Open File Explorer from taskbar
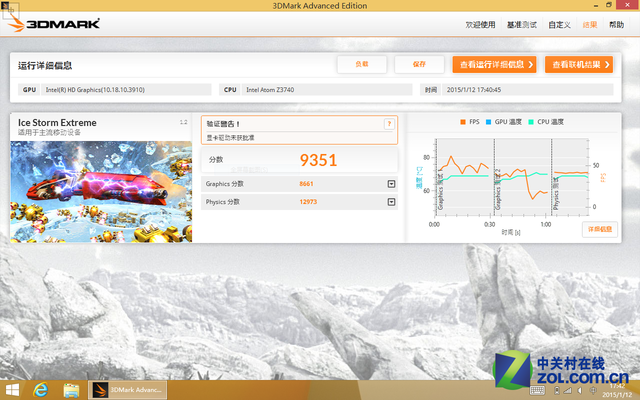 point(71,391)
